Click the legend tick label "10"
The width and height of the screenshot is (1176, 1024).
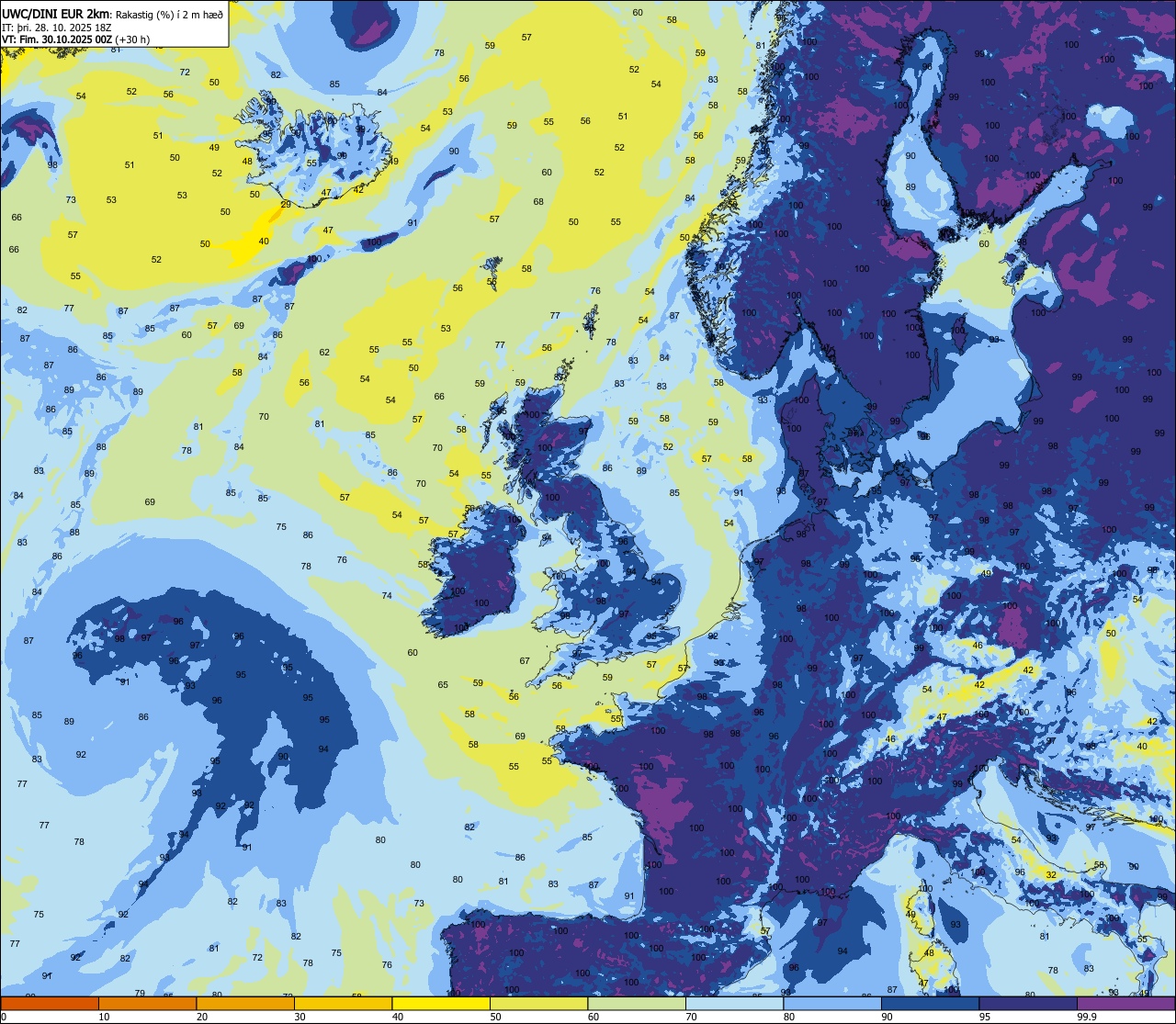coord(104,1017)
